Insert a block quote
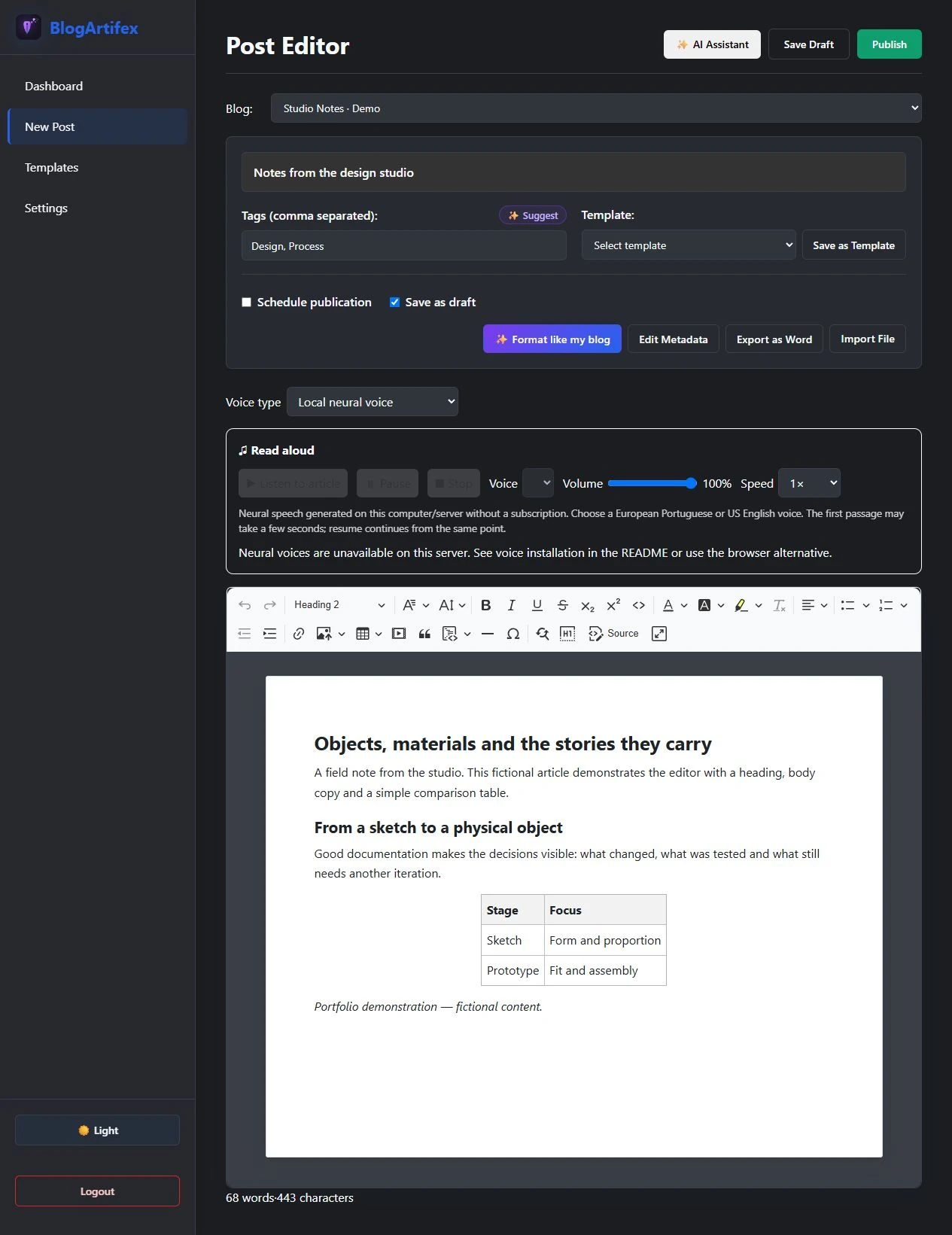 pyautogui.click(x=424, y=634)
